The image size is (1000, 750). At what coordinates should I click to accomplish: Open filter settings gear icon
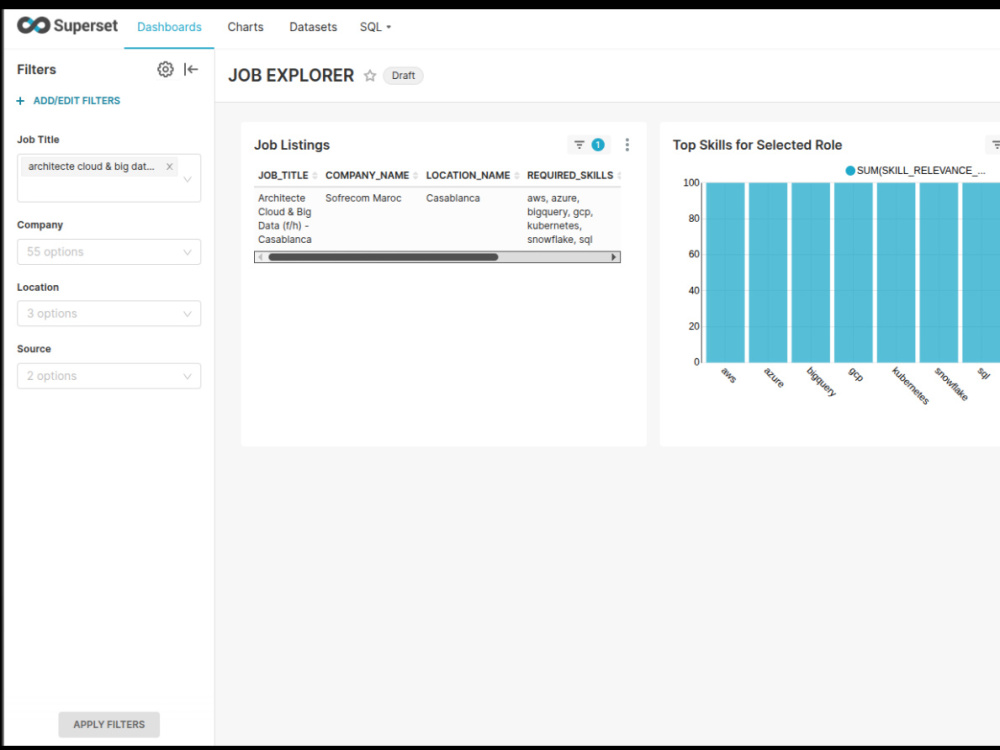coord(165,69)
